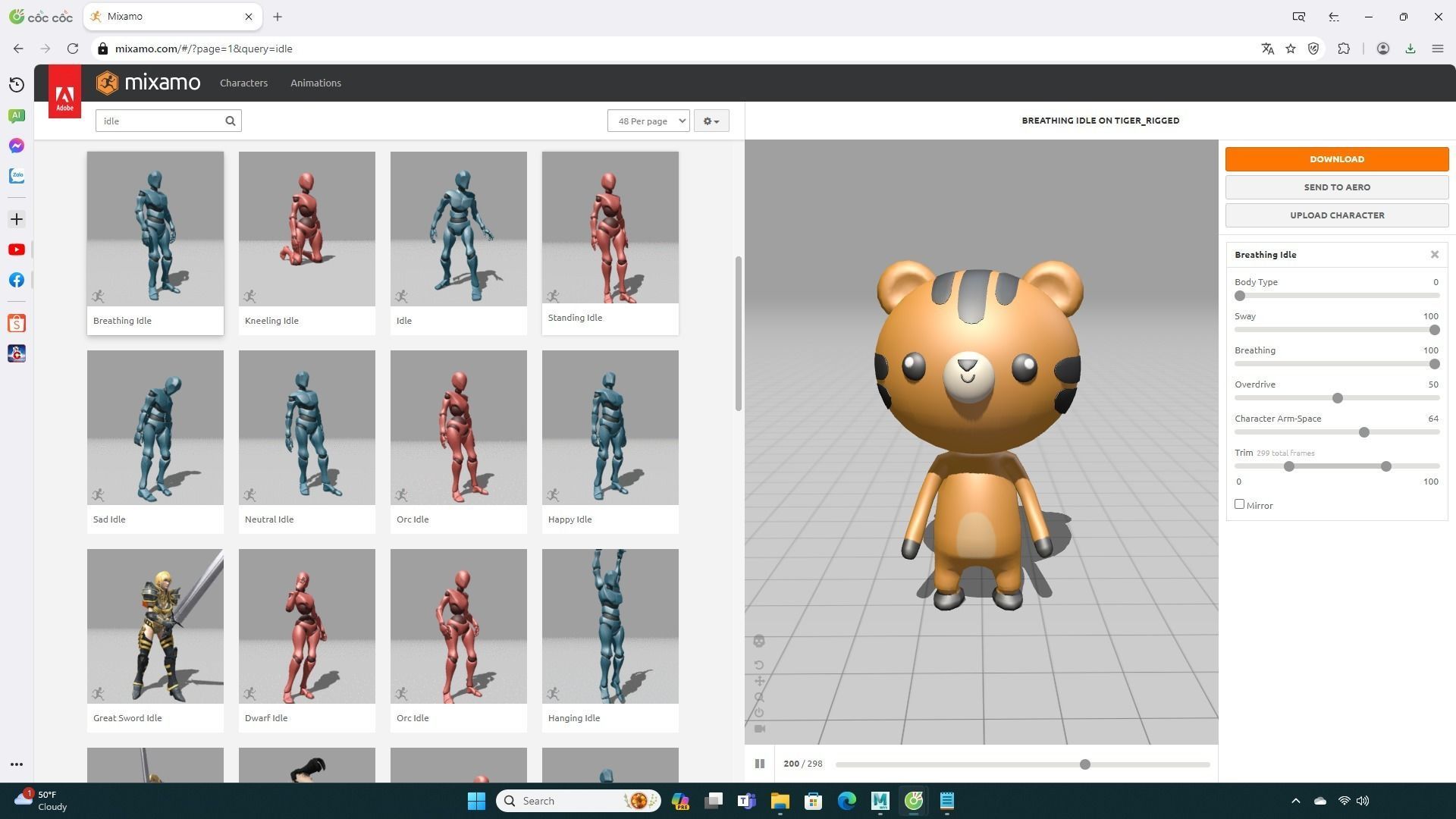The height and width of the screenshot is (819, 1456).
Task: Click the mixamo logo
Action: coord(149,83)
